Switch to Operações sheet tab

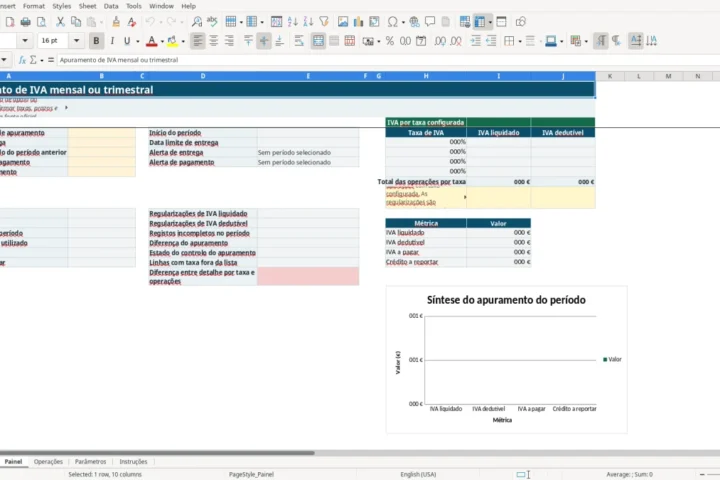click(x=48, y=462)
